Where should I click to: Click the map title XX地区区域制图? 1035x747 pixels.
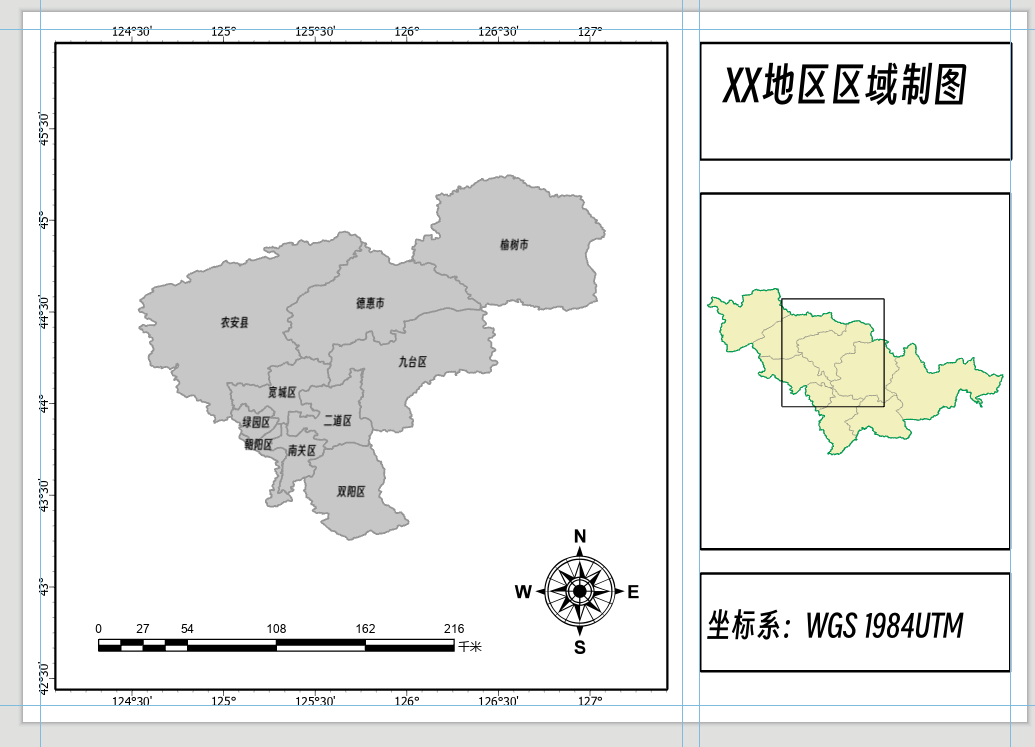pyautogui.click(x=845, y=85)
